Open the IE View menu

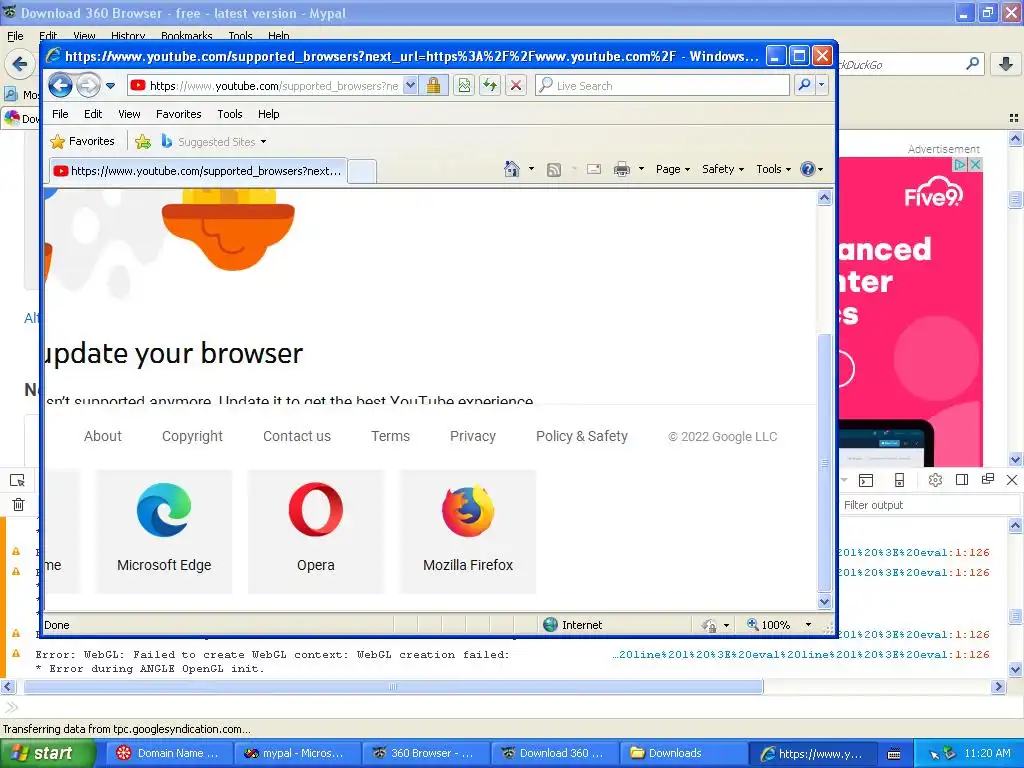coord(129,114)
